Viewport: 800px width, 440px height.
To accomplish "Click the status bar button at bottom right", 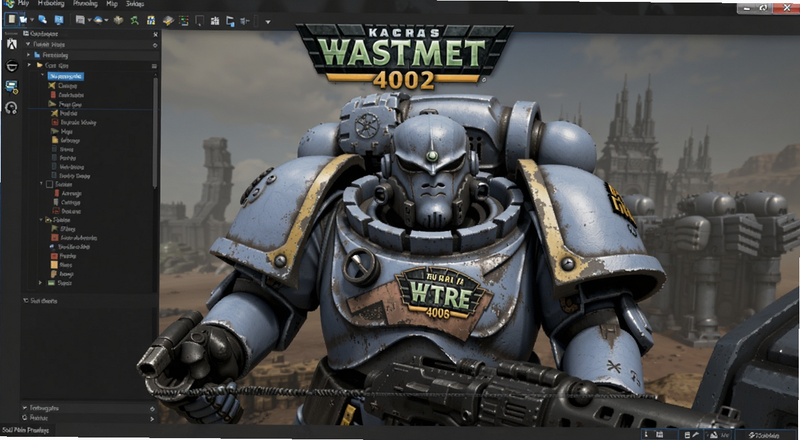I will coord(764,435).
